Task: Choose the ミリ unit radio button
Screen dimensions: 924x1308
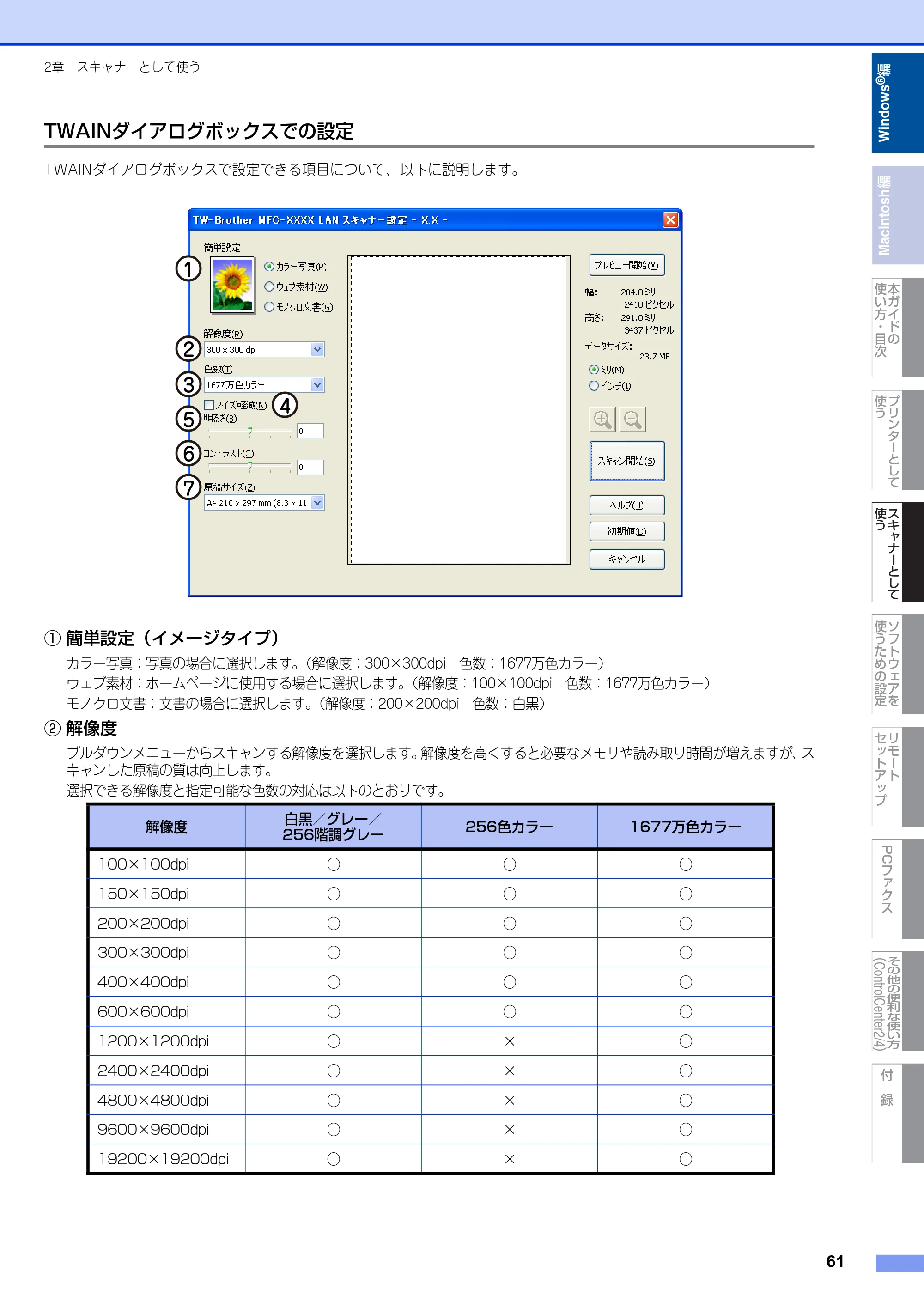Action: (x=594, y=369)
